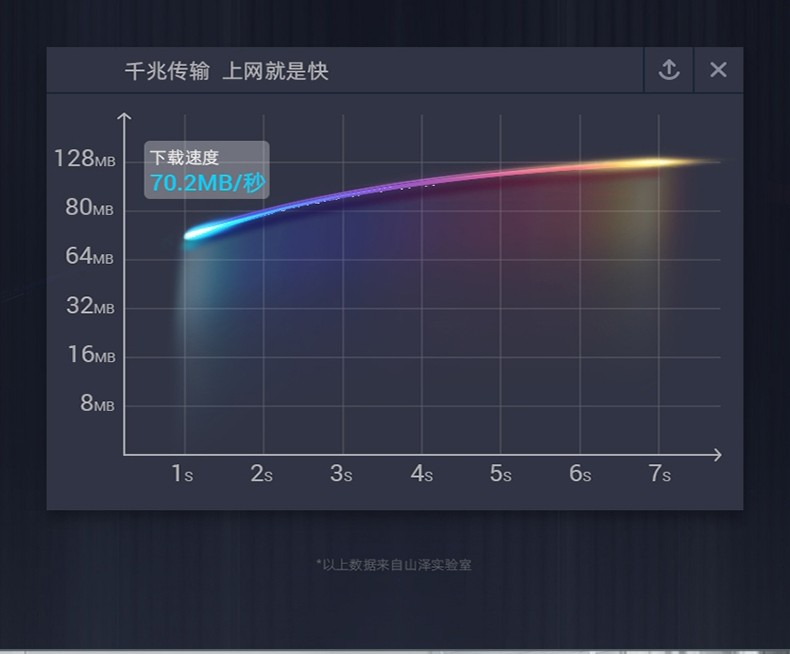Image resolution: width=790 pixels, height=654 pixels.
Task: Click the footnote 以上数据来自山泽实验室
Action: [x=393, y=565]
